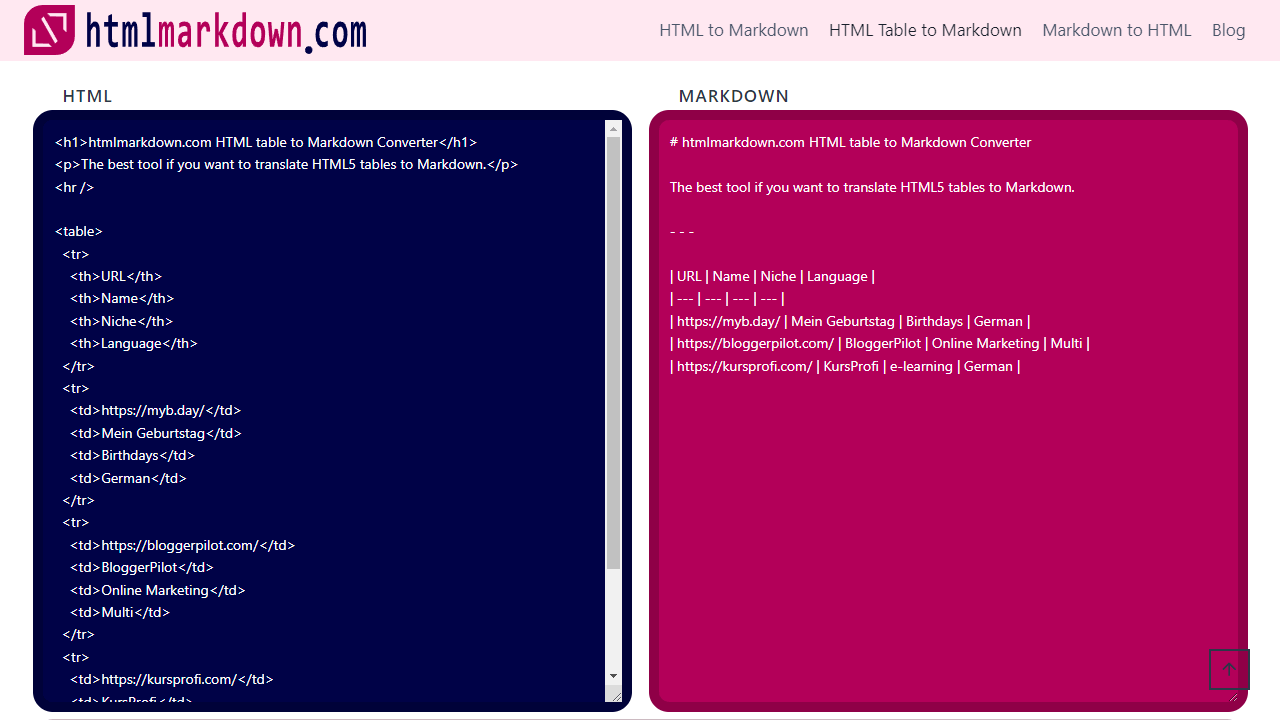Click the HTML editor scrollbar up arrow
Viewport: 1280px width, 720px height.
click(x=614, y=128)
